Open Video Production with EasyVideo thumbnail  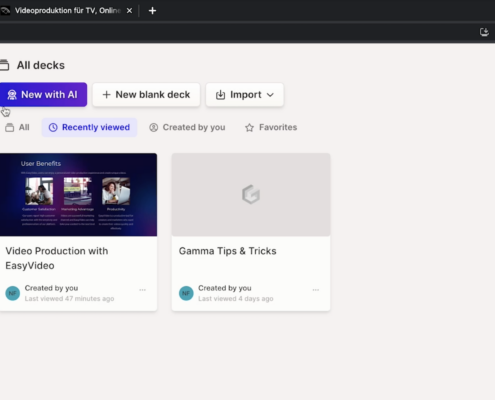78,195
